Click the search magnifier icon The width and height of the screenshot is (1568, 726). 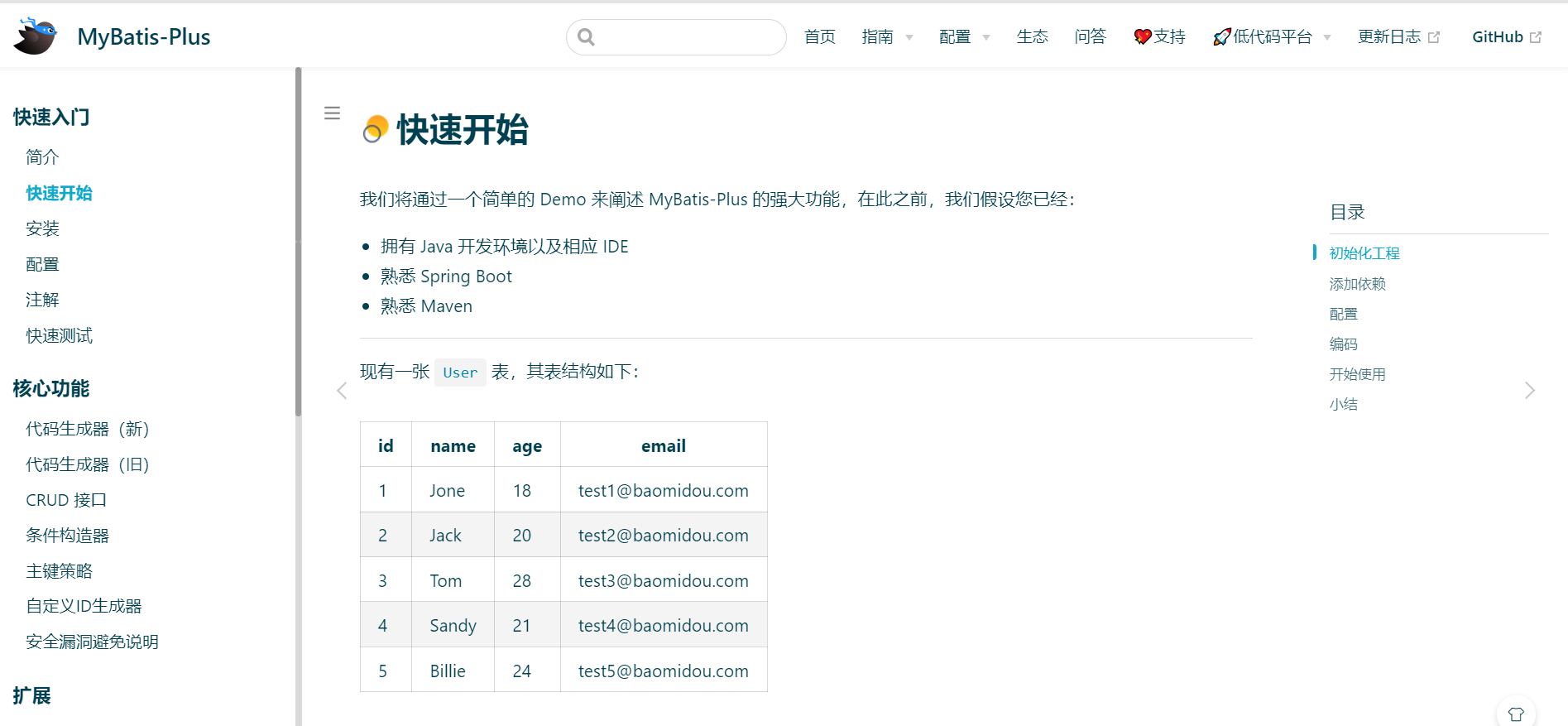587,37
